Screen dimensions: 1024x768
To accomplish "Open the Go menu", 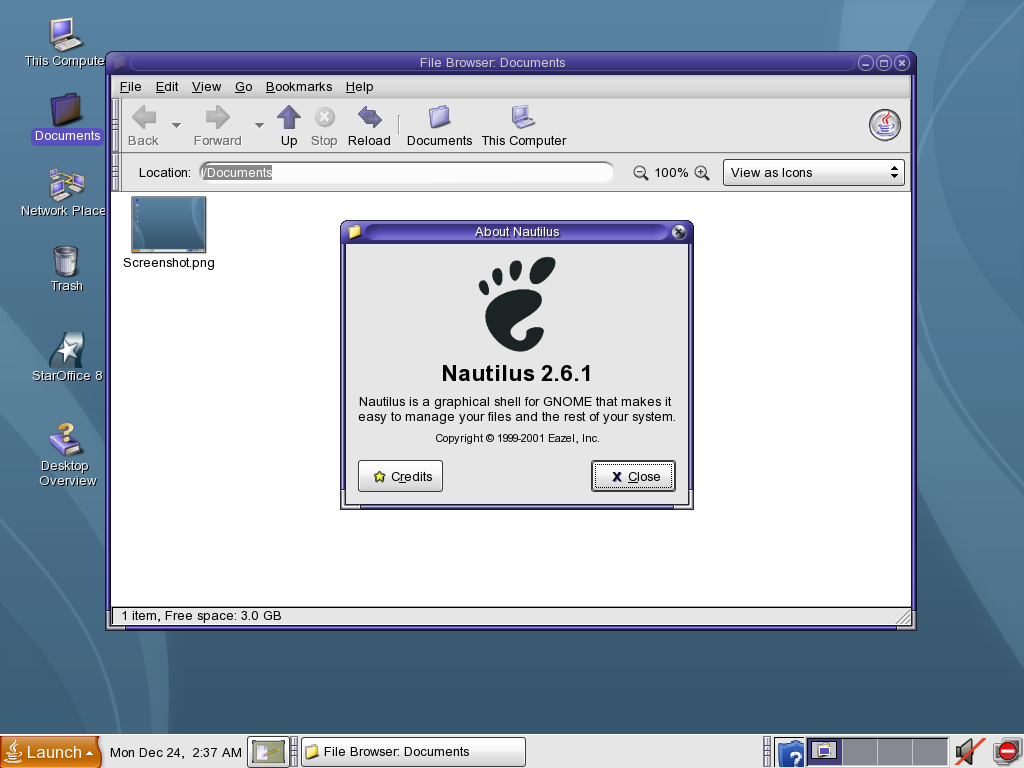I will click(244, 87).
